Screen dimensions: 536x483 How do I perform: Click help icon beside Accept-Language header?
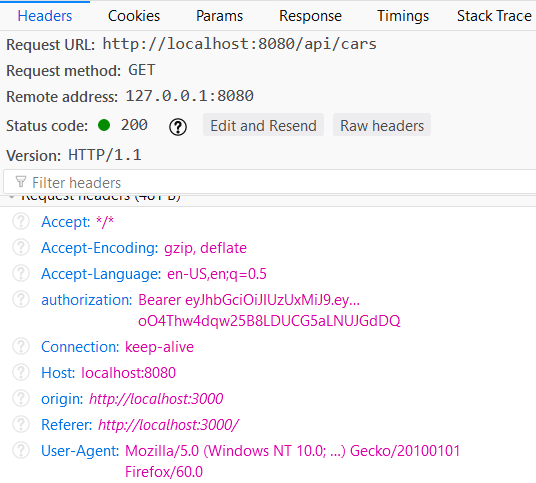[x=21, y=273]
